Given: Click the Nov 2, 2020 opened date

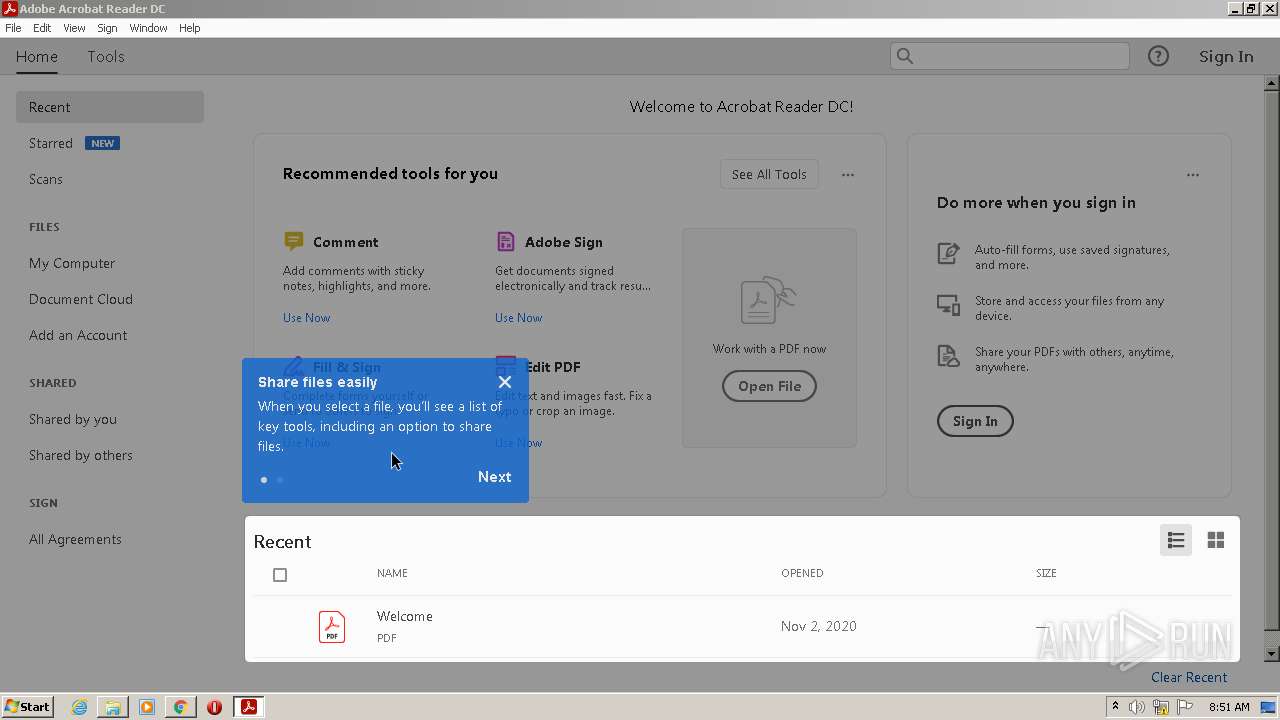Looking at the screenshot, I should tap(819, 626).
